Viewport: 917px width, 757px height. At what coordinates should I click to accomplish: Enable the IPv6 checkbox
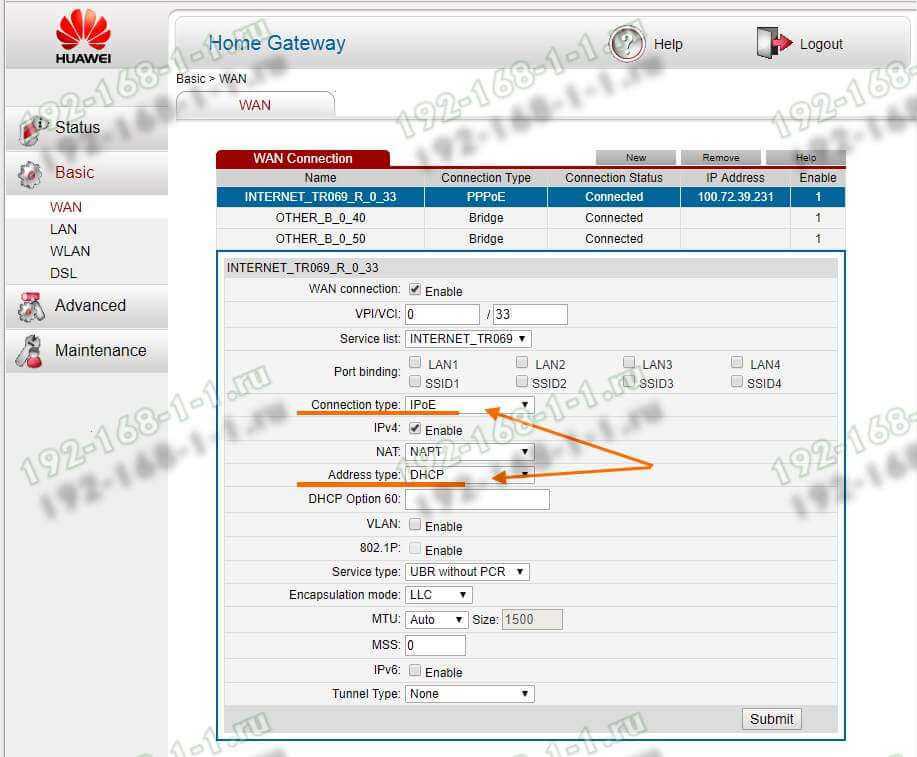(415, 671)
